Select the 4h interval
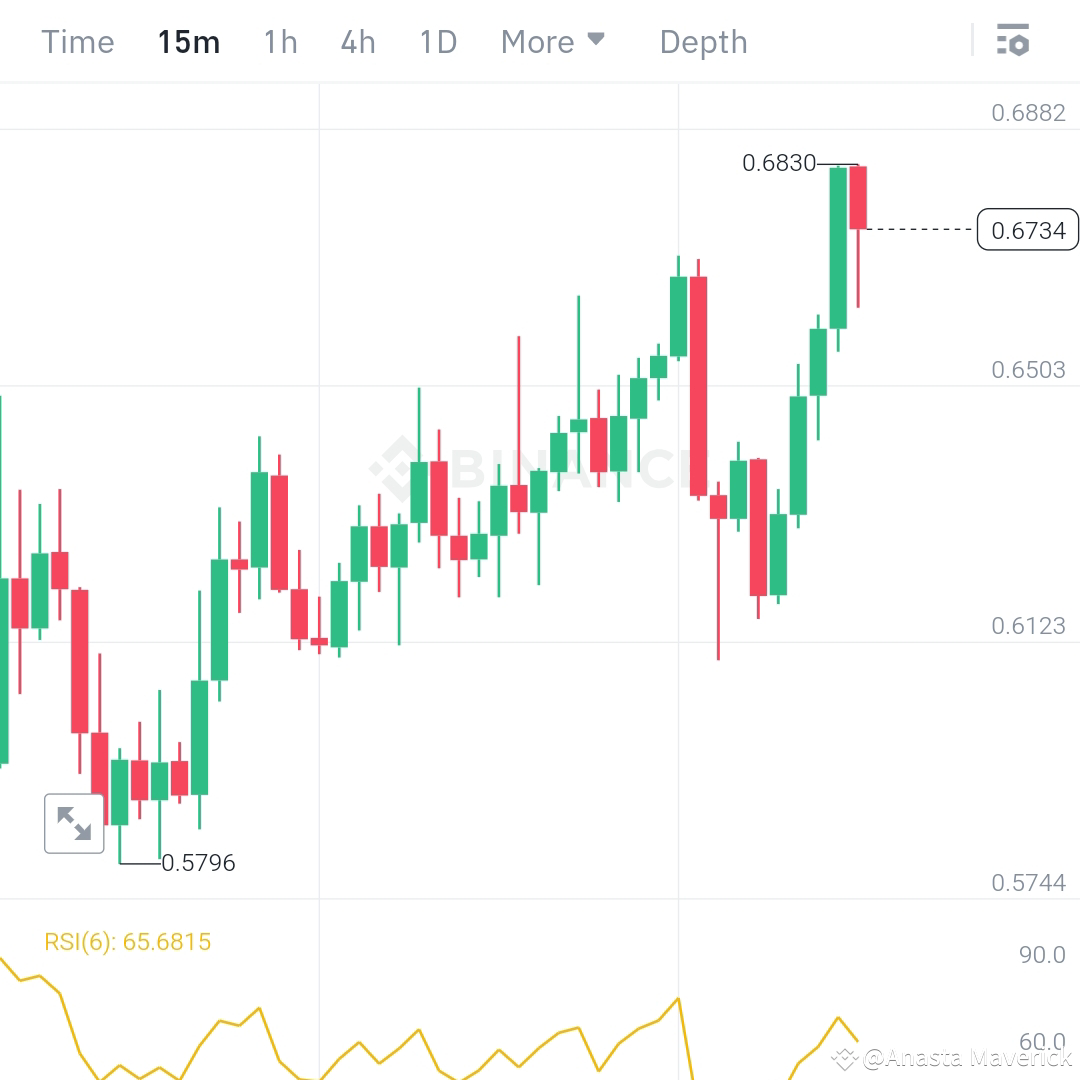 click(x=357, y=41)
